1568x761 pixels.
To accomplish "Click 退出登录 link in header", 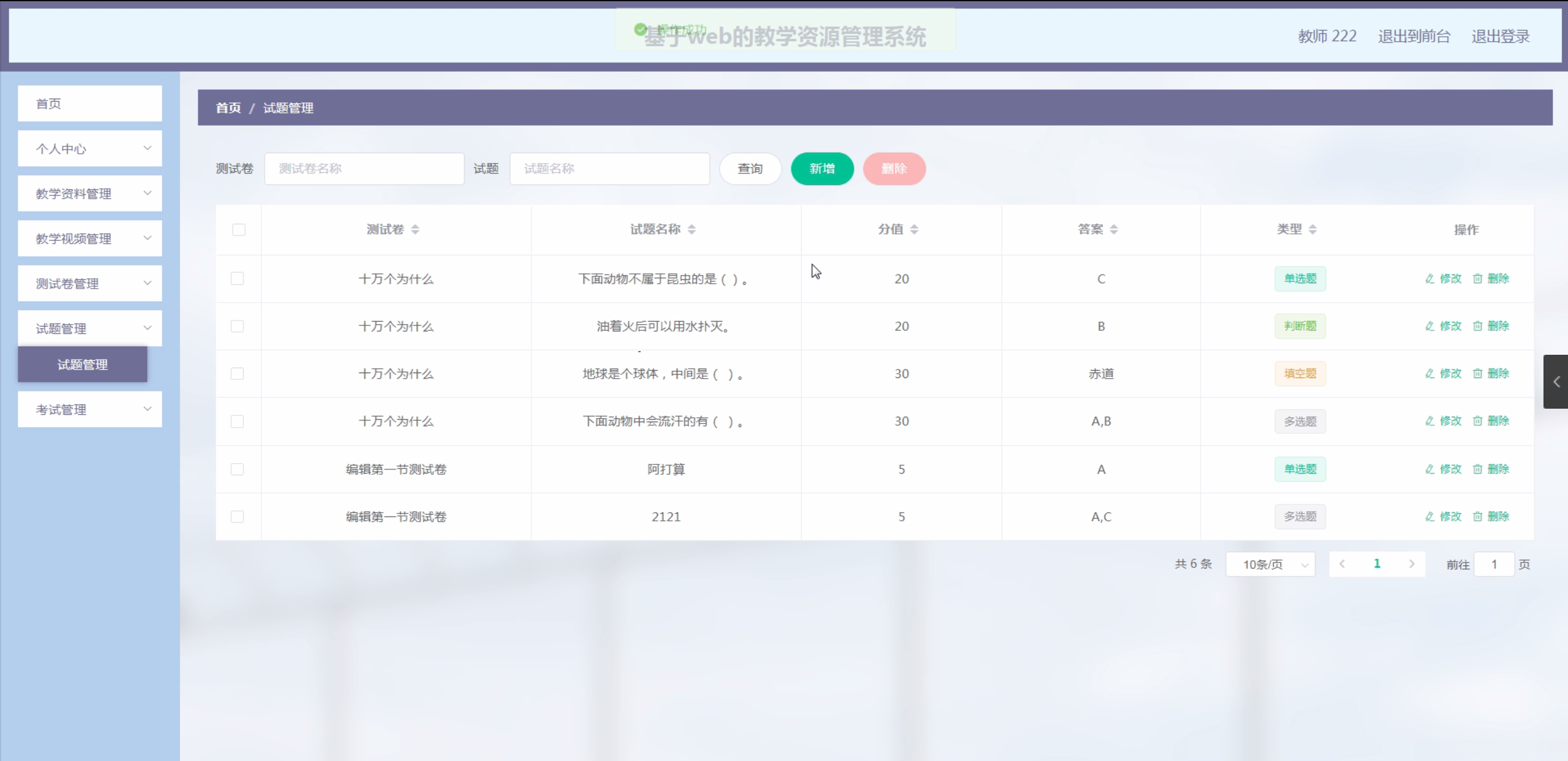I will 1500,36.
